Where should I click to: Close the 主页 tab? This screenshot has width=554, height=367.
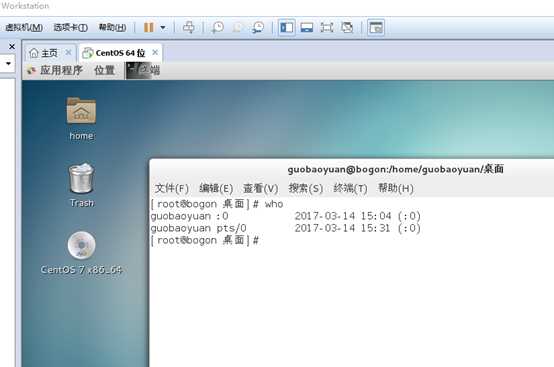[69, 53]
